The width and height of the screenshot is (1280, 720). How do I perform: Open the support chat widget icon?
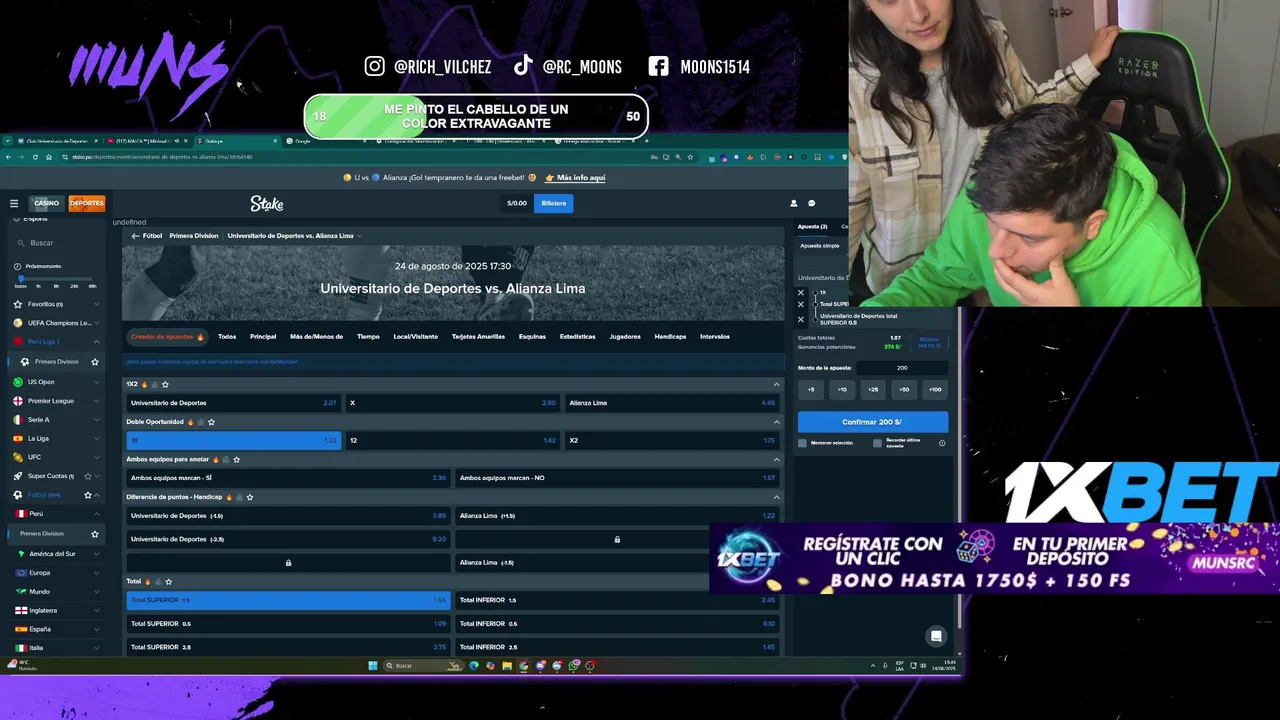(x=936, y=636)
